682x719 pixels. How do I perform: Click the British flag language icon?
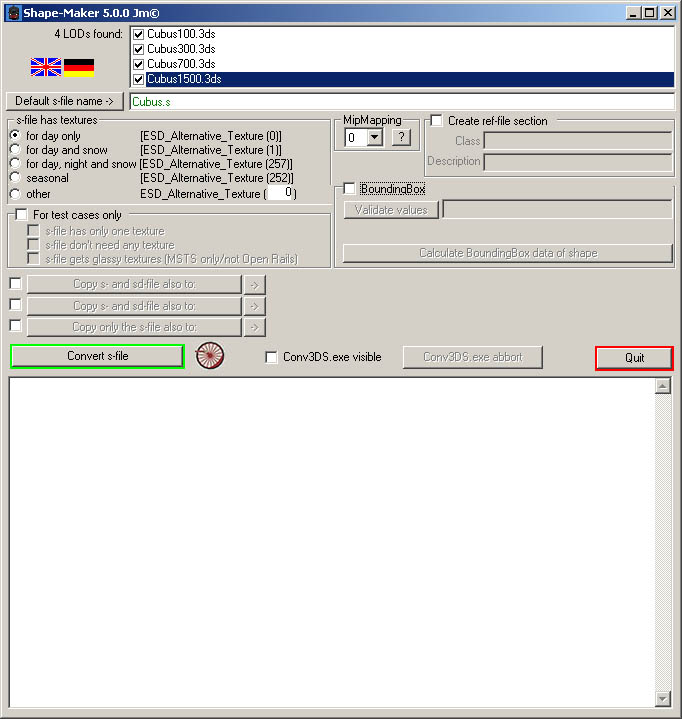click(x=46, y=67)
